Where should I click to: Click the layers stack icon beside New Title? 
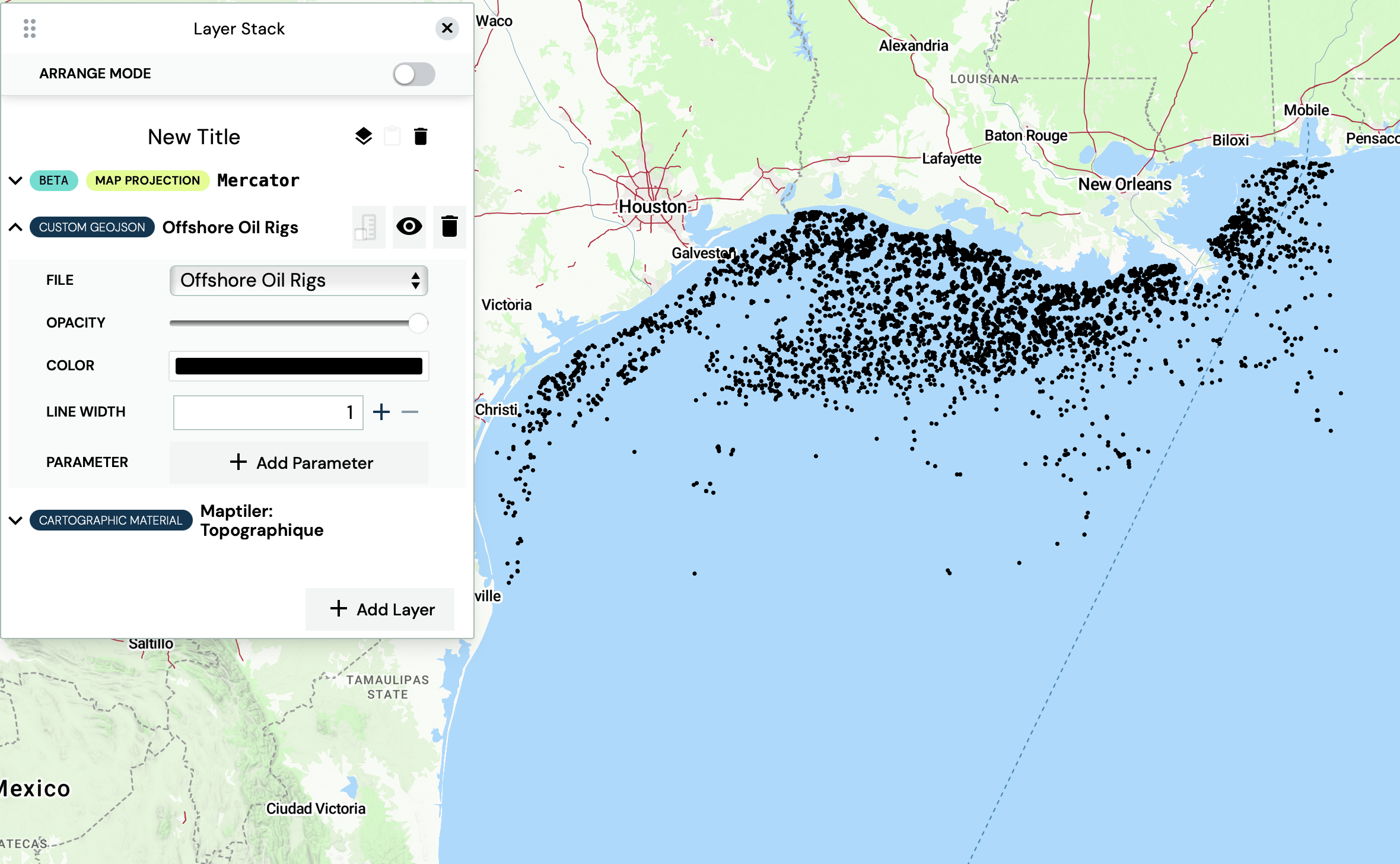(x=364, y=136)
